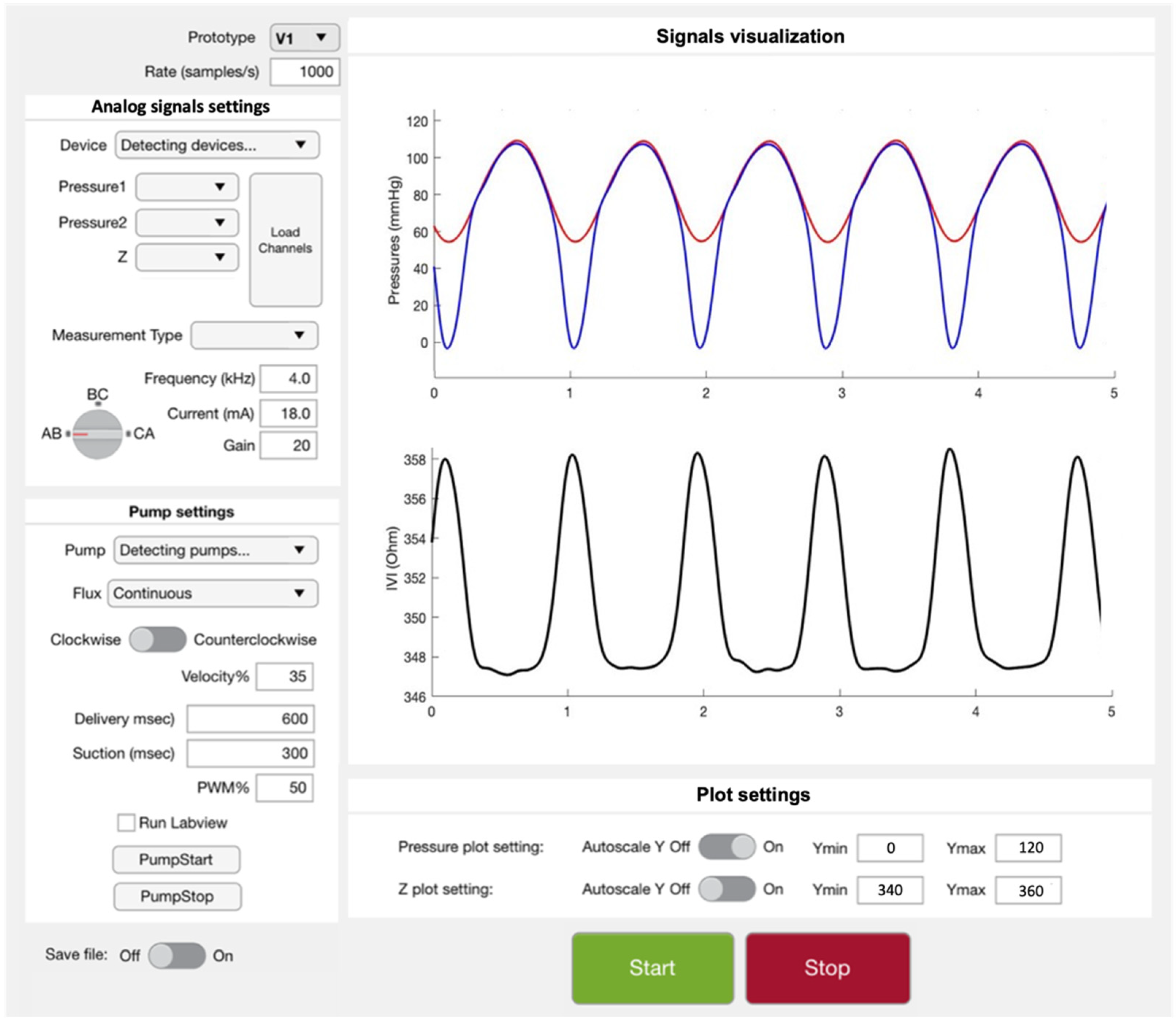Image resolution: width=1176 pixels, height=1026 pixels.
Task: Expand the Z channel dropdown
Action: click(187, 257)
